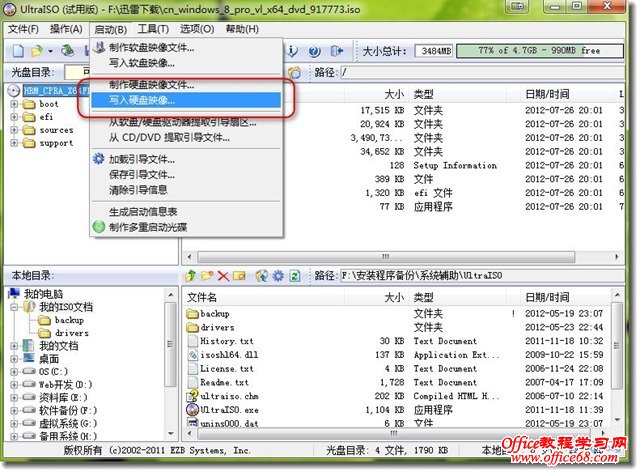Screen dimensions: 640x472
Task: Expand the boot folder in disc tree
Action: 14,104
